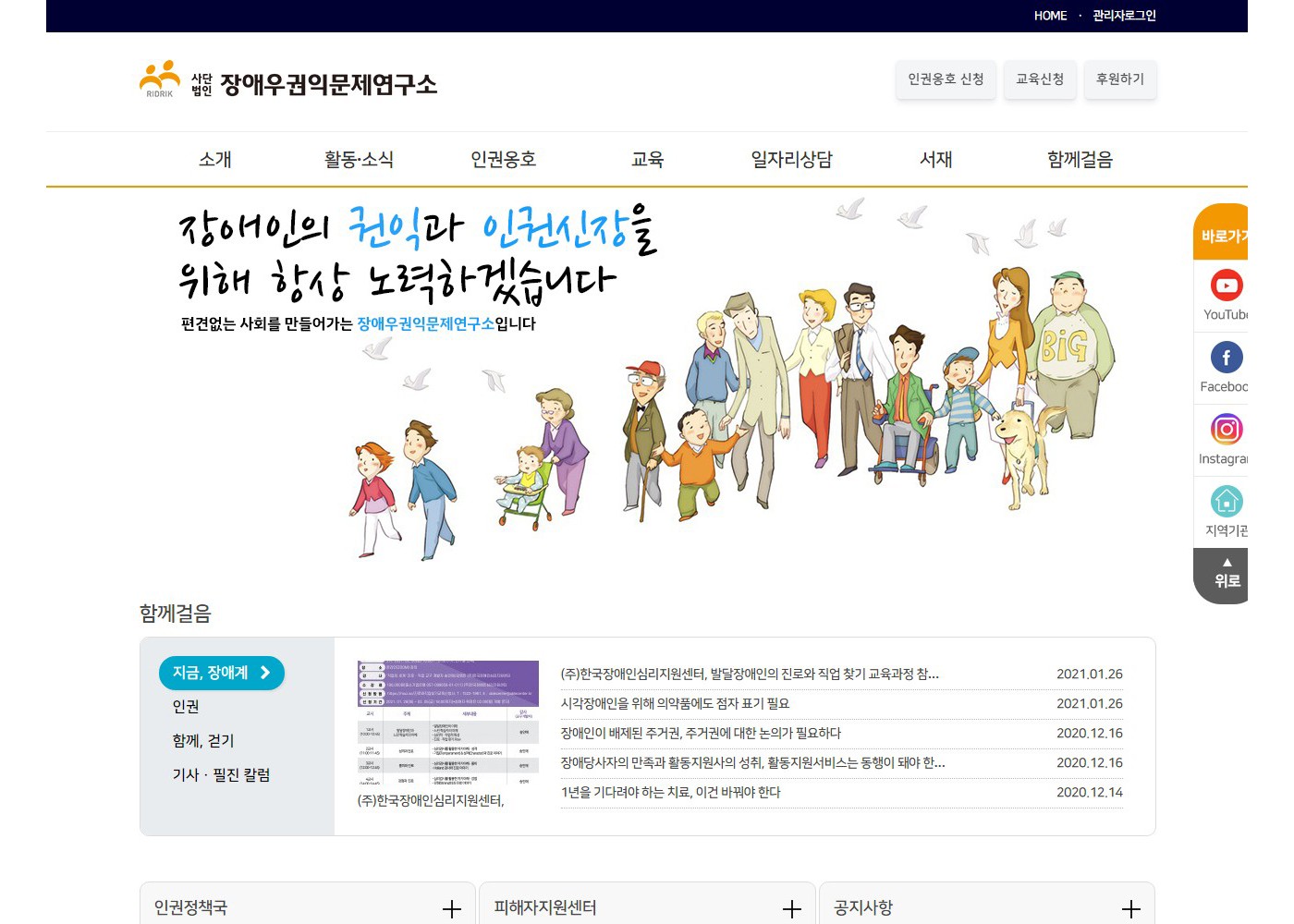Click the 교육신청 button
The width and height of the screenshot is (1294, 924).
[x=1040, y=79]
